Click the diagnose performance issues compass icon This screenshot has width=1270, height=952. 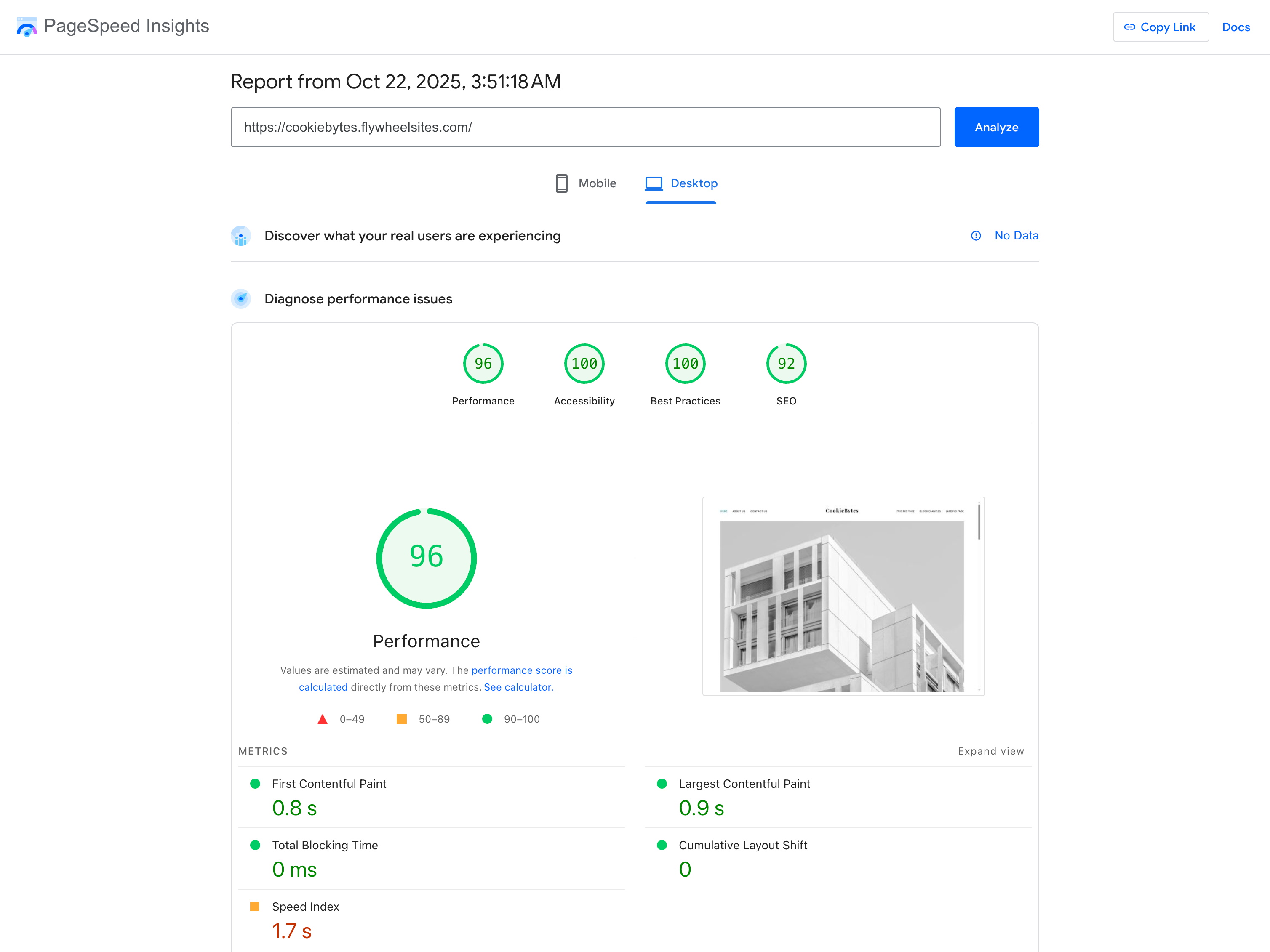[x=241, y=298]
